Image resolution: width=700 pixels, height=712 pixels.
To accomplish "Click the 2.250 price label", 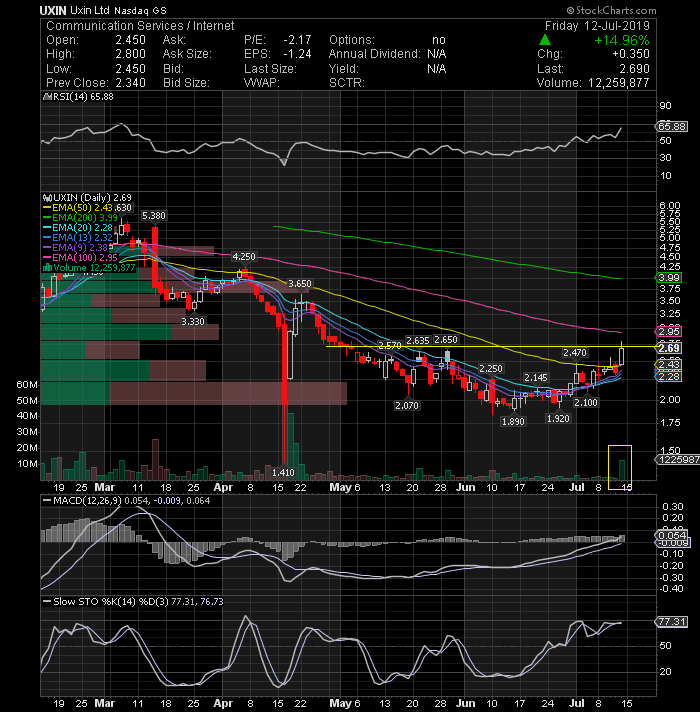I will tap(491, 368).
